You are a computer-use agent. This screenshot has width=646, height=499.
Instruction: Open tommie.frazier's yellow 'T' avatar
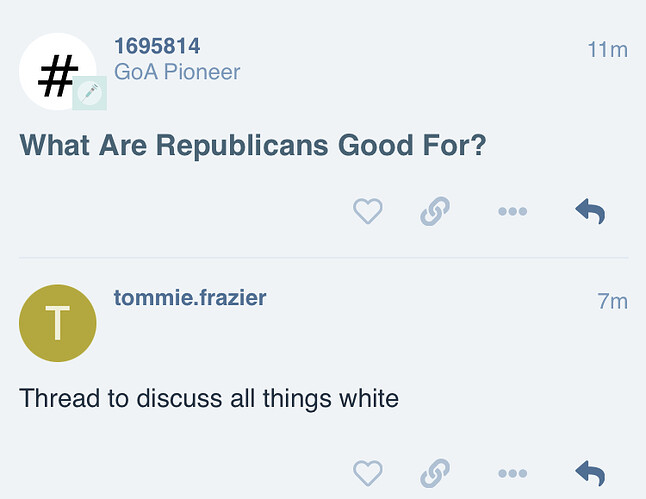pos(58,323)
